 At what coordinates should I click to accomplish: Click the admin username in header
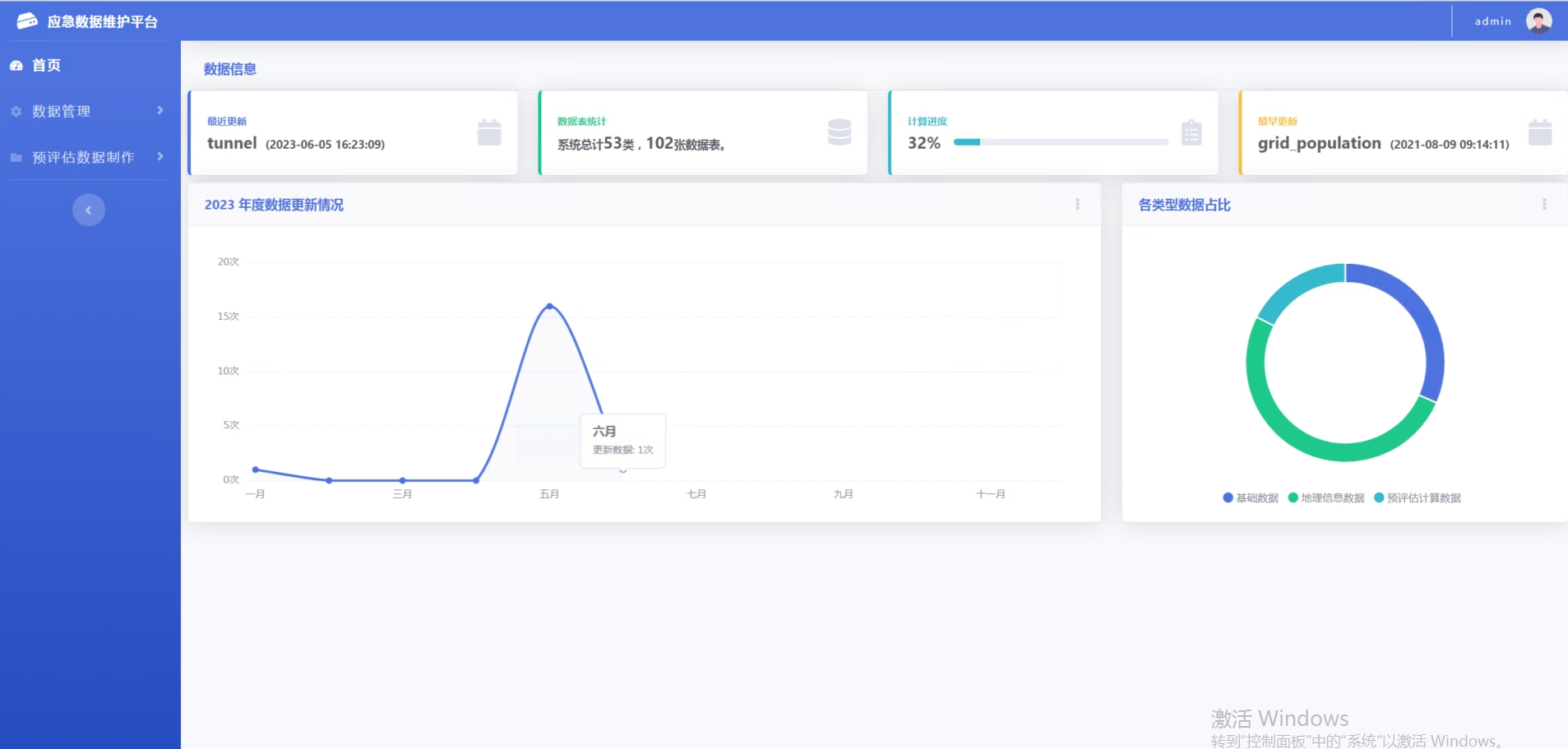1492,21
